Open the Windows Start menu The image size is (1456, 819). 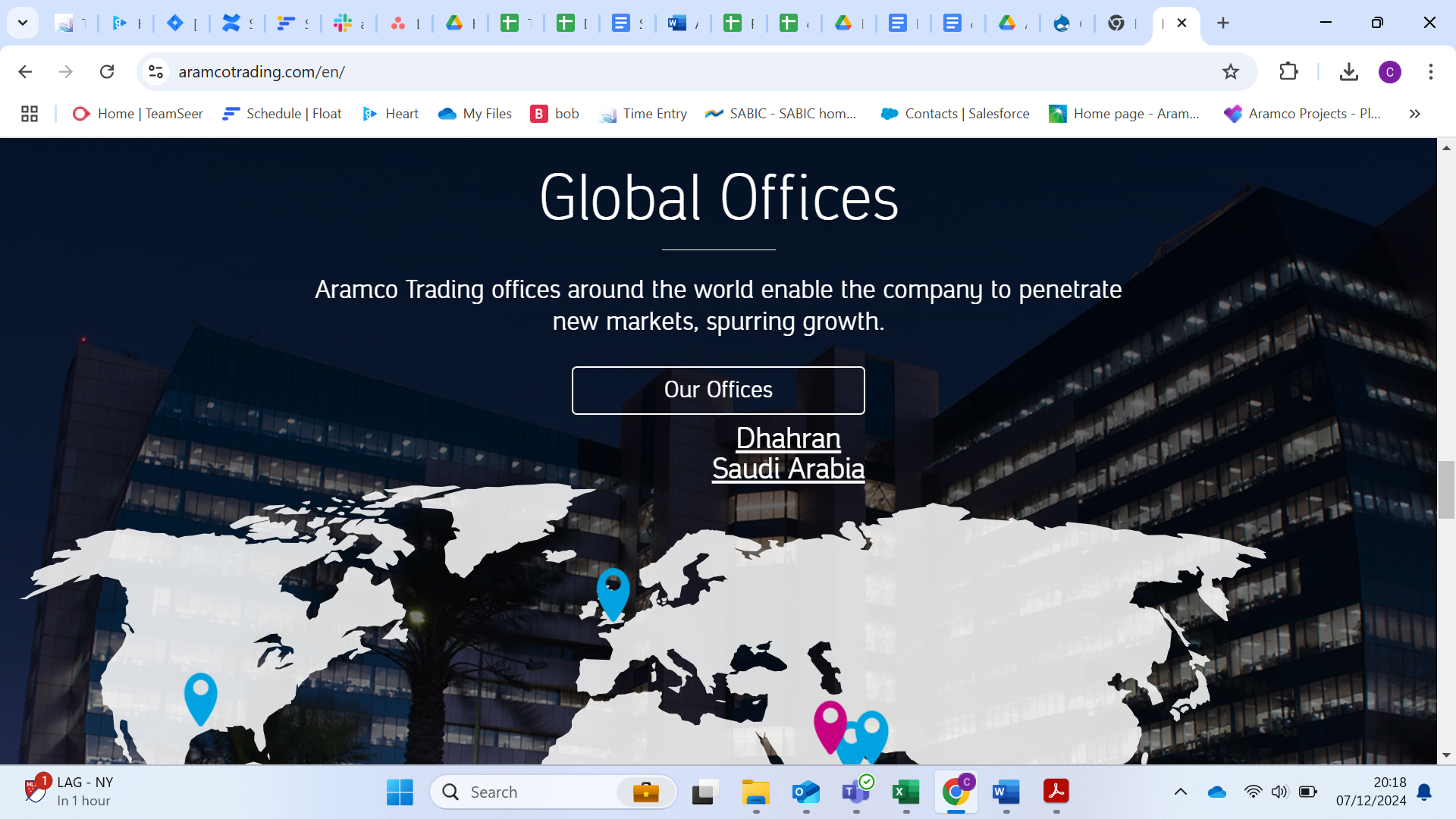coord(400,792)
